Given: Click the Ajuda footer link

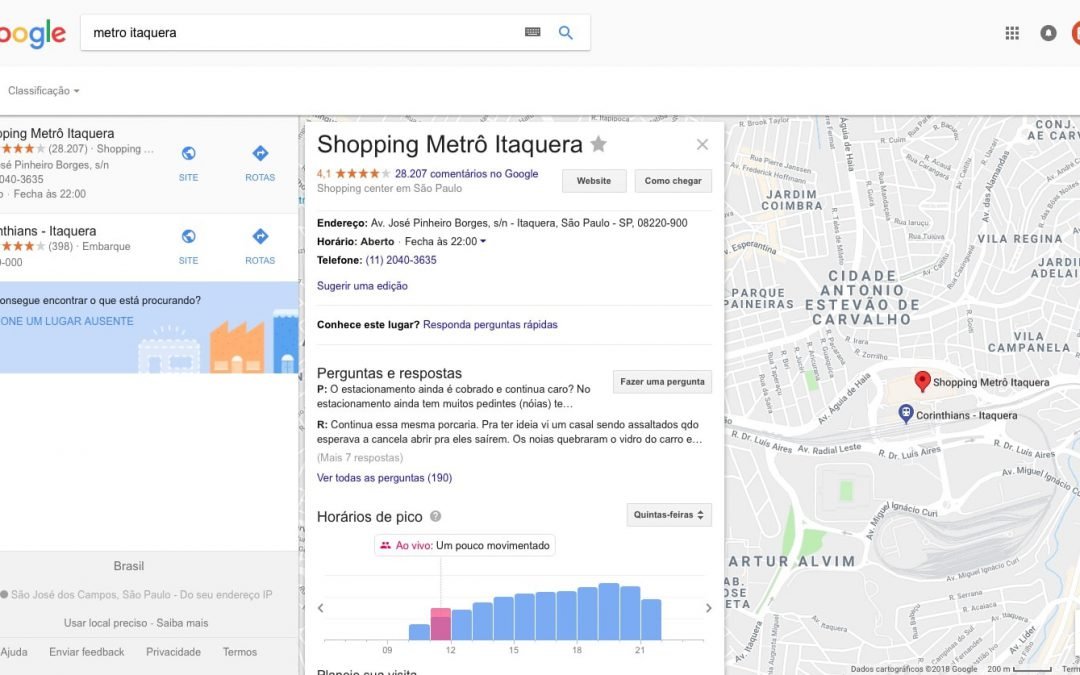Looking at the screenshot, I should [14, 652].
